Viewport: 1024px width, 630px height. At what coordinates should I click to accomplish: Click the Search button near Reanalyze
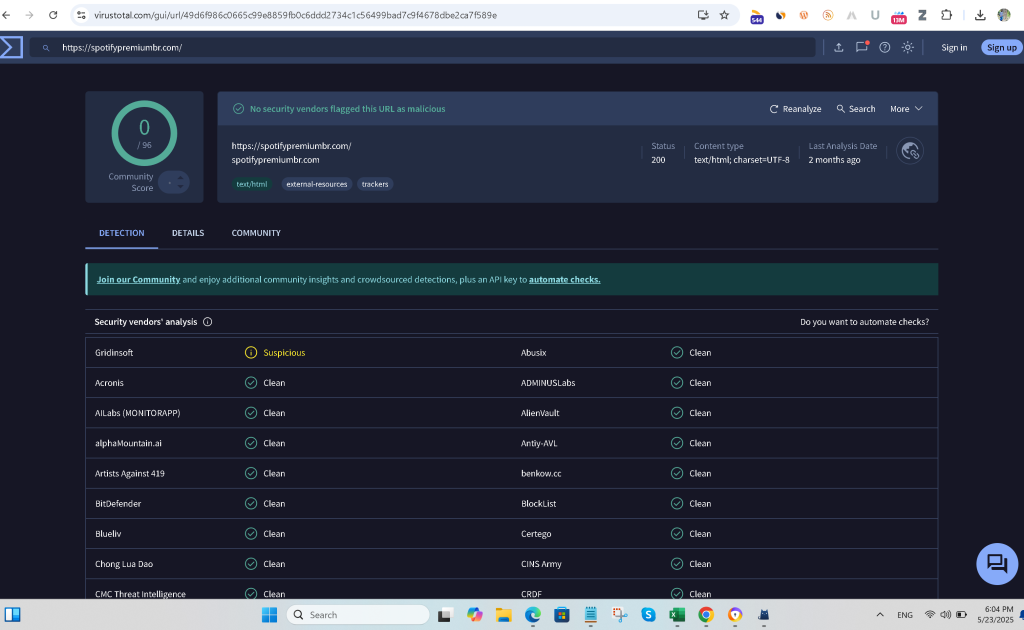856,109
